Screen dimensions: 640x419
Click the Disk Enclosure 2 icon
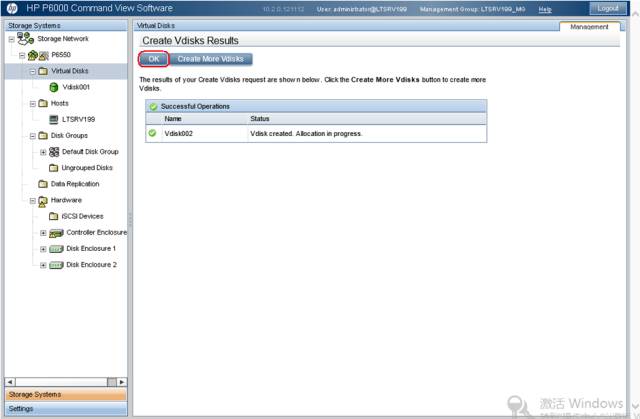[56, 265]
